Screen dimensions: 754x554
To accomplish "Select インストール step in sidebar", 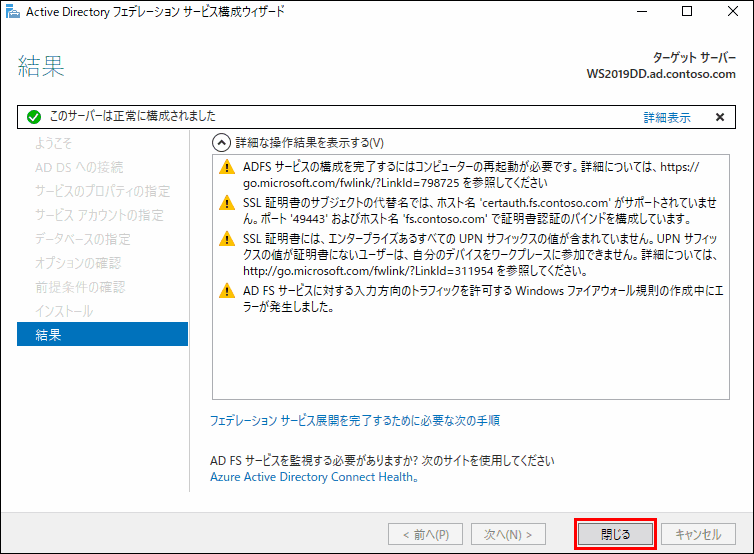I will click(64, 312).
